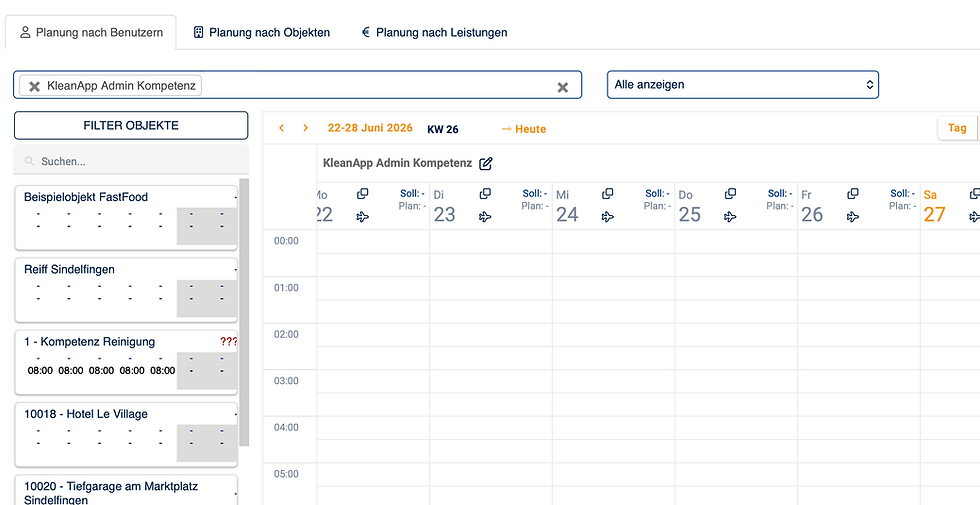
Task: Select the Beispielobjekt FastFood object card
Action: [x=126, y=218]
